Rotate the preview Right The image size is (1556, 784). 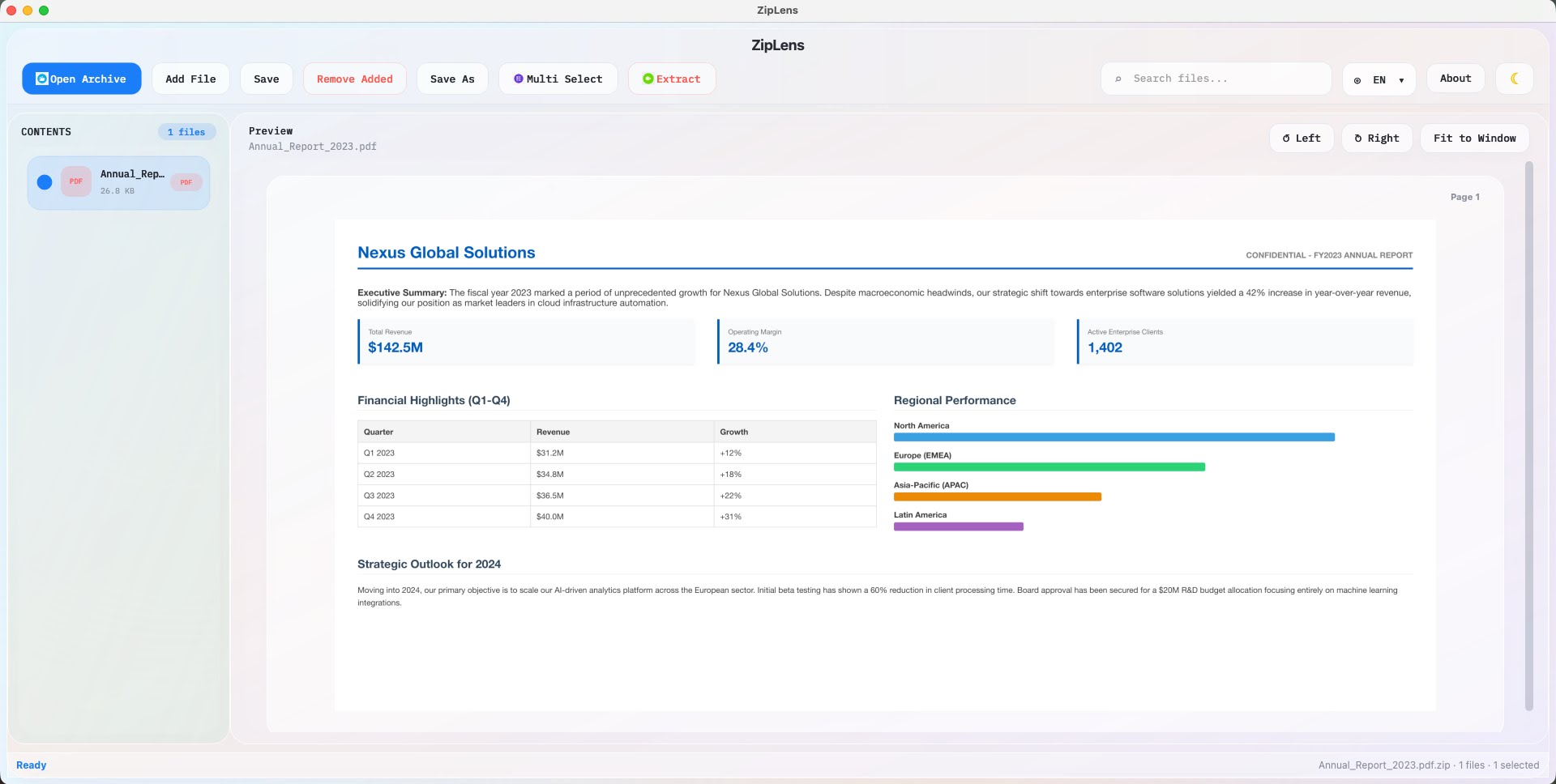coord(1376,138)
